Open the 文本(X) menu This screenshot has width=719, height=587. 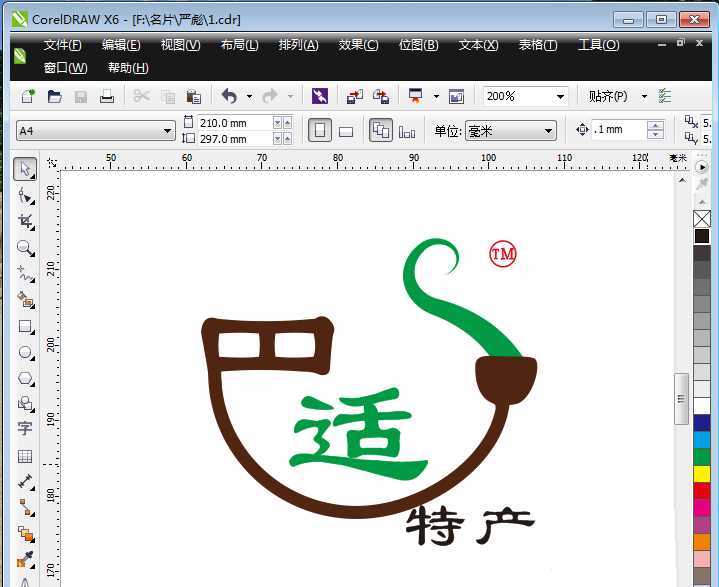click(x=478, y=45)
